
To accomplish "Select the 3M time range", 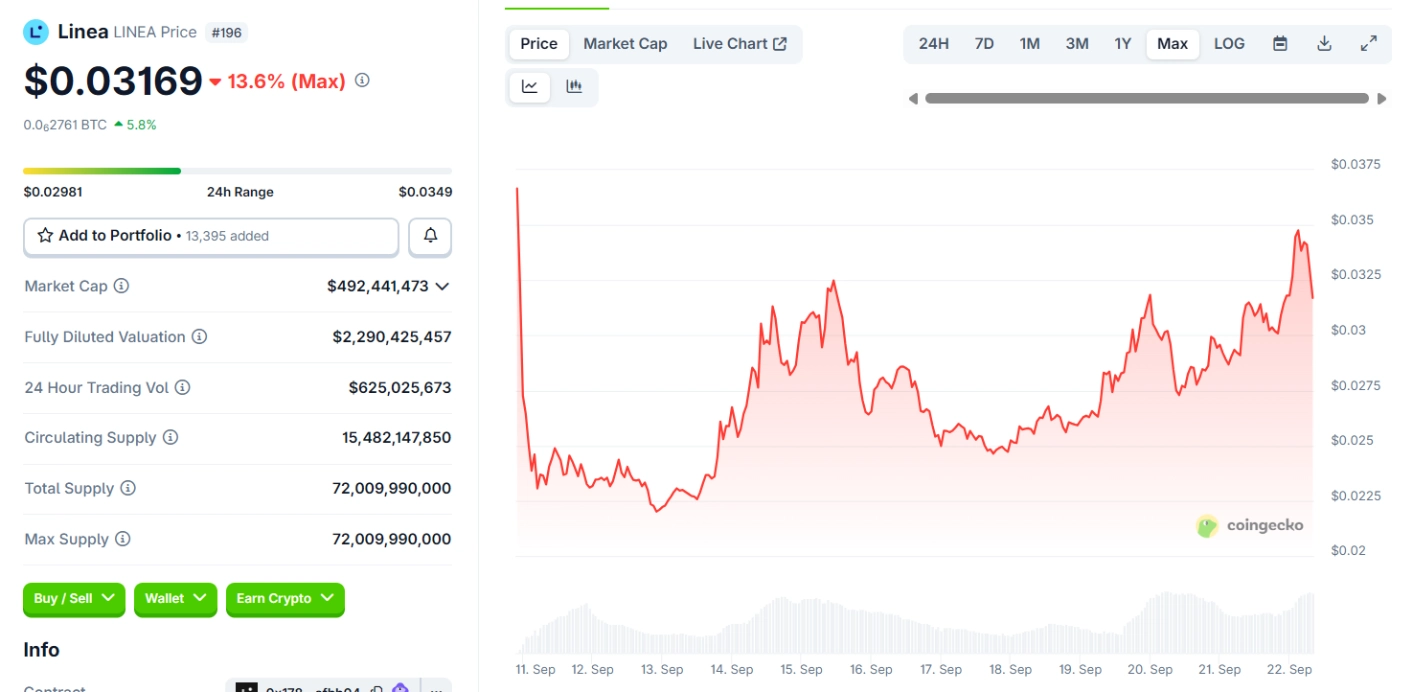I will pyautogui.click(x=1077, y=44).
